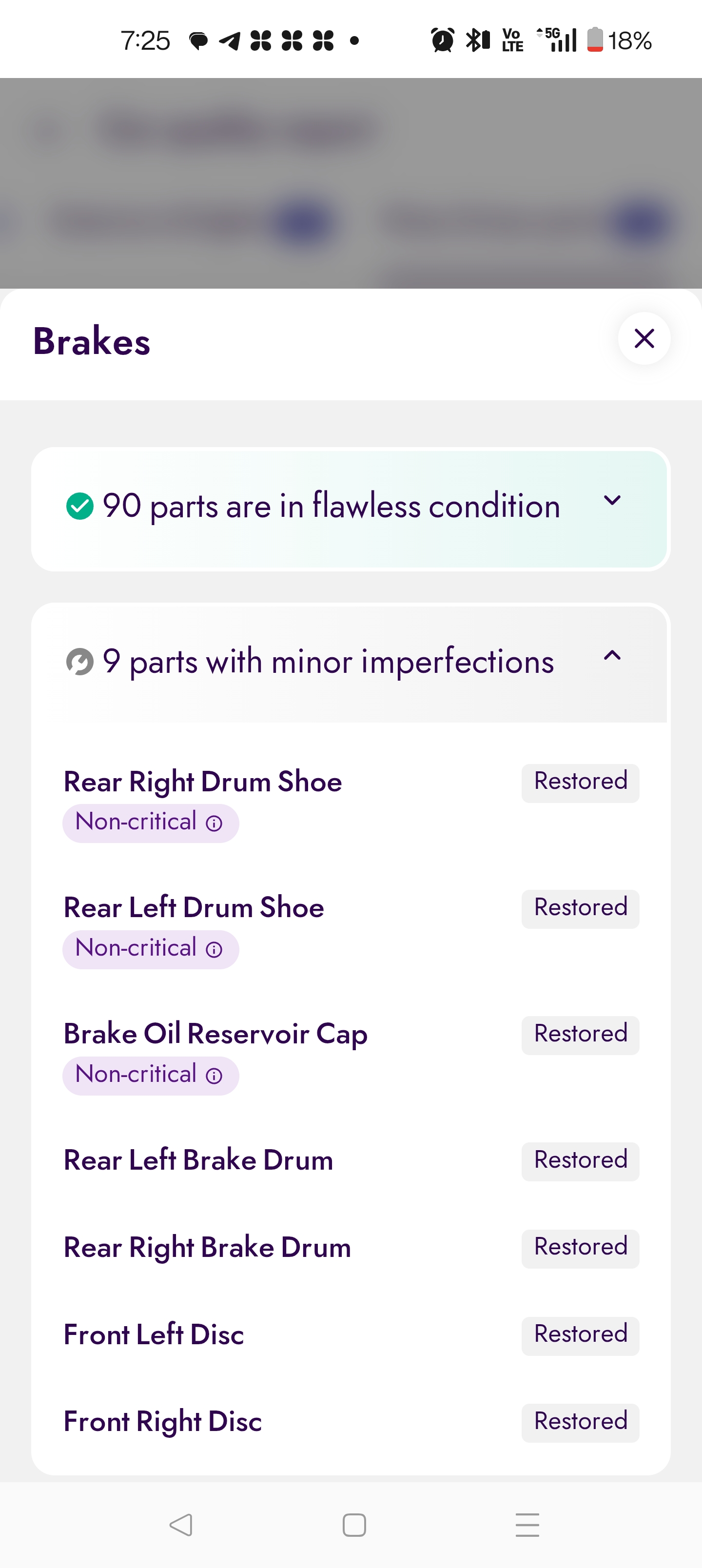Collapse the 9 minor imperfections section
The width and height of the screenshot is (702, 1568).
click(x=611, y=656)
